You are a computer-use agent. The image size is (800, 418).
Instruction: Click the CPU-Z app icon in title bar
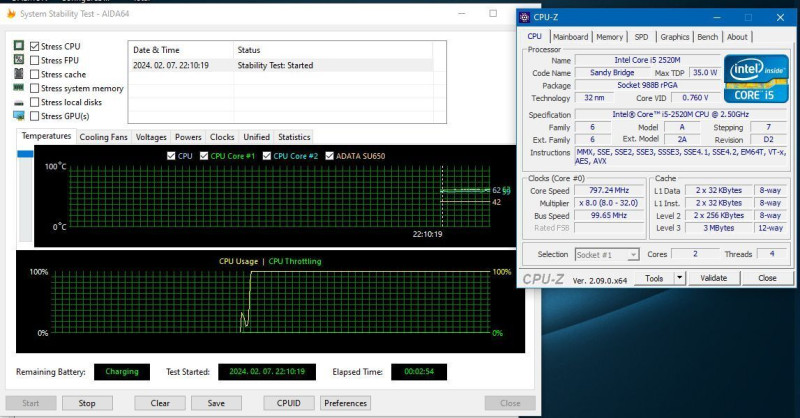524,17
